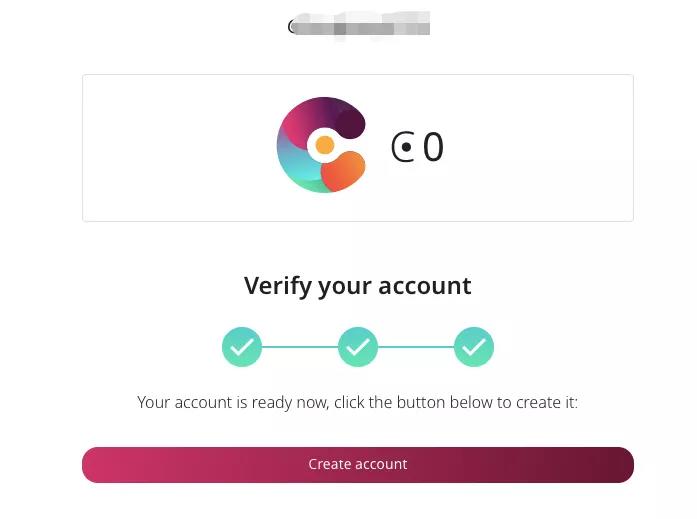Viewport: 697px width, 519px height.
Task: Click the blurred username at the top
Action: (x=365, y=25)
